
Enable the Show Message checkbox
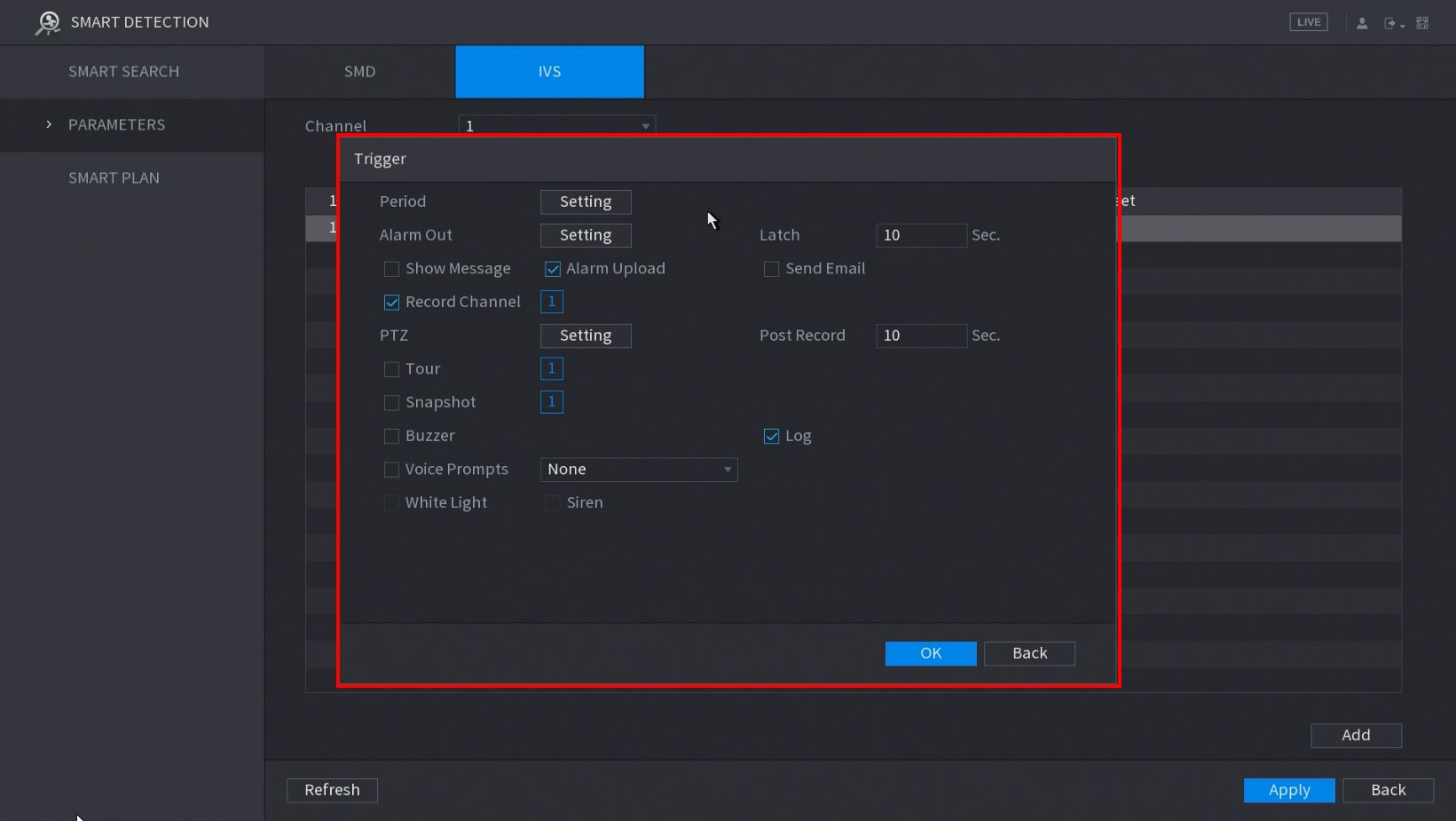(x=391, y=269)
